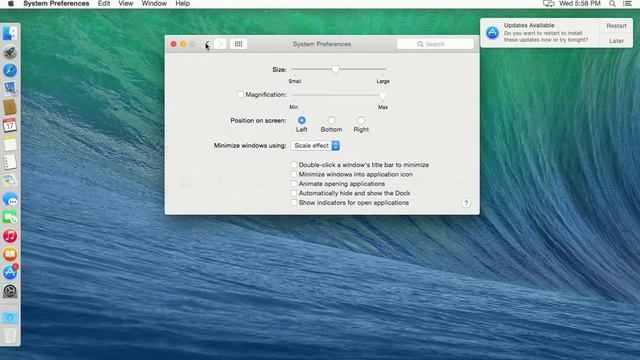
Task: Minimize window with the yellow button
Action: point(183,44)
